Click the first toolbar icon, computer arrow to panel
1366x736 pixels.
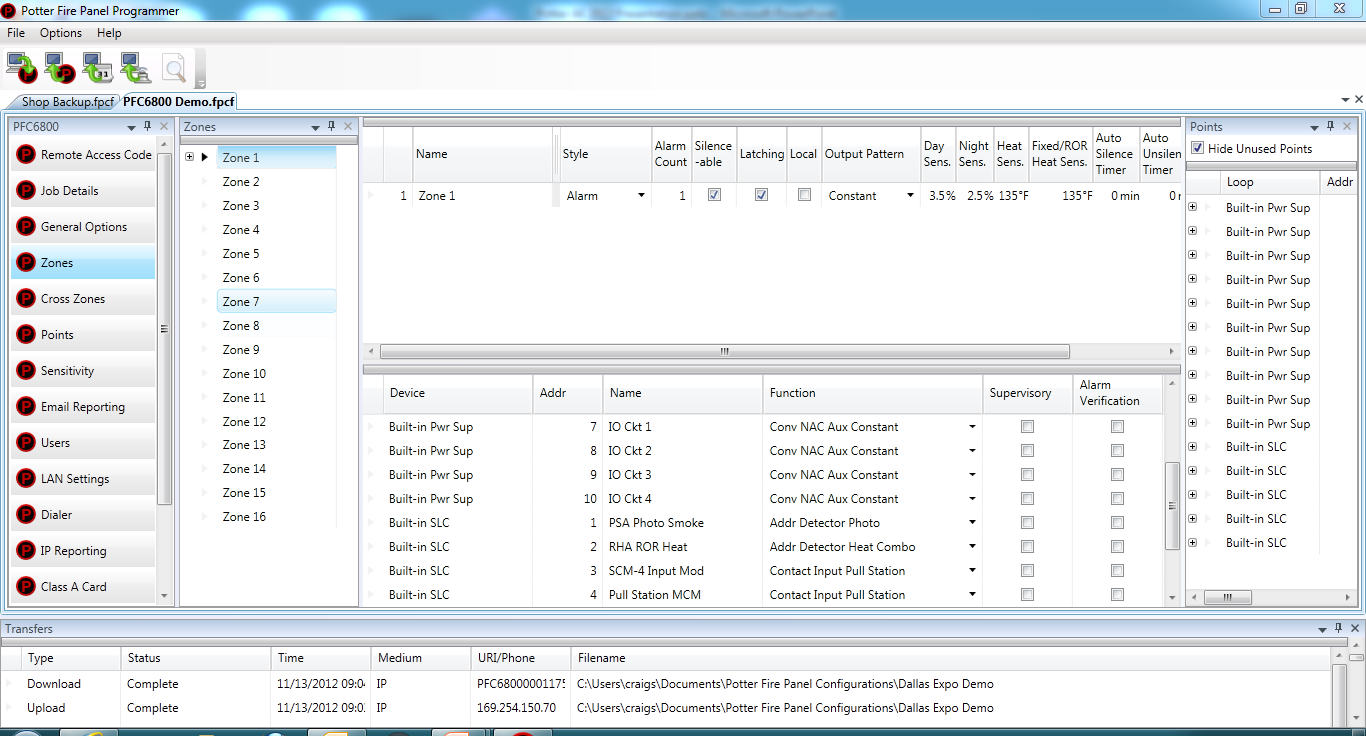point(22,68)
